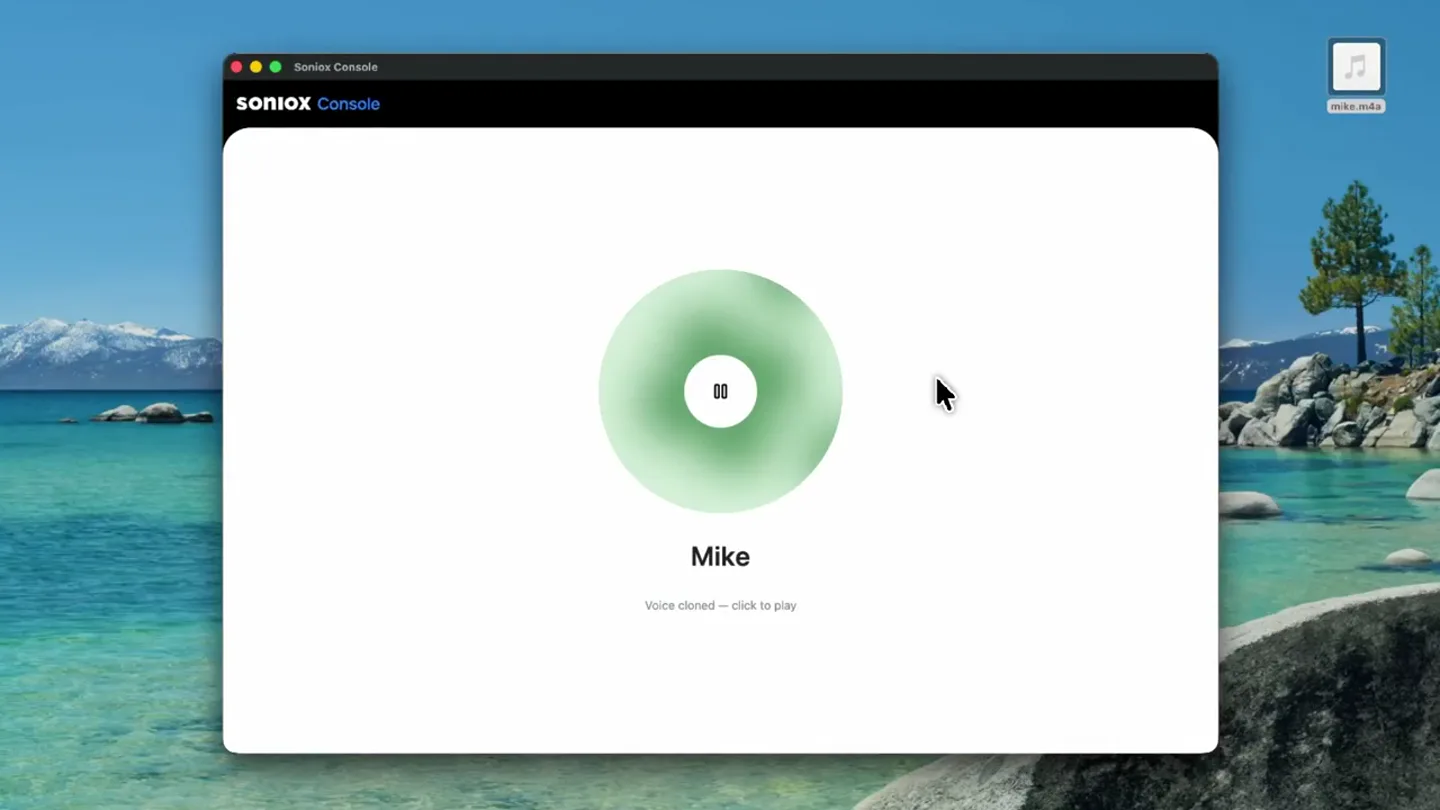
Task: Open the blue Console link in header
Action: click(x=348, y=103)
